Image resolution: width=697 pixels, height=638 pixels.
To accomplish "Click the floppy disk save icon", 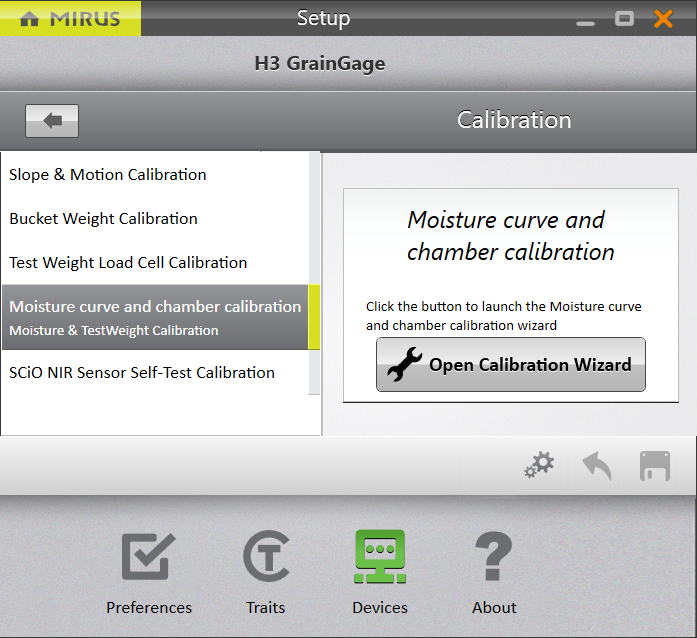I will 654,466.
